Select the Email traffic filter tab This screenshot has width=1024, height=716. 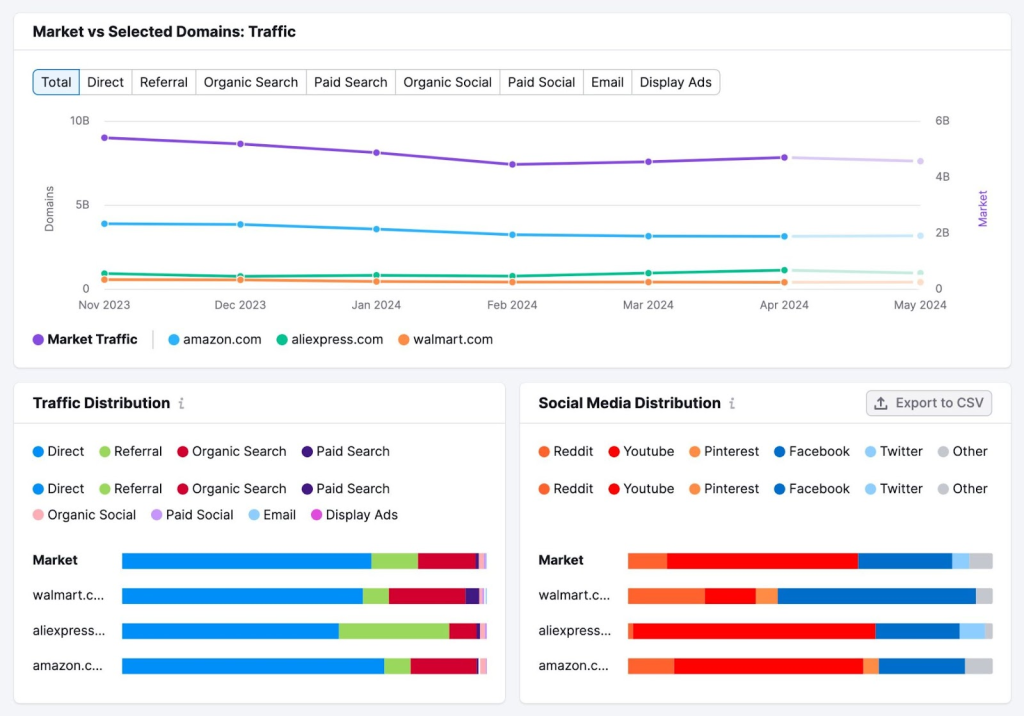click(607, 82)
